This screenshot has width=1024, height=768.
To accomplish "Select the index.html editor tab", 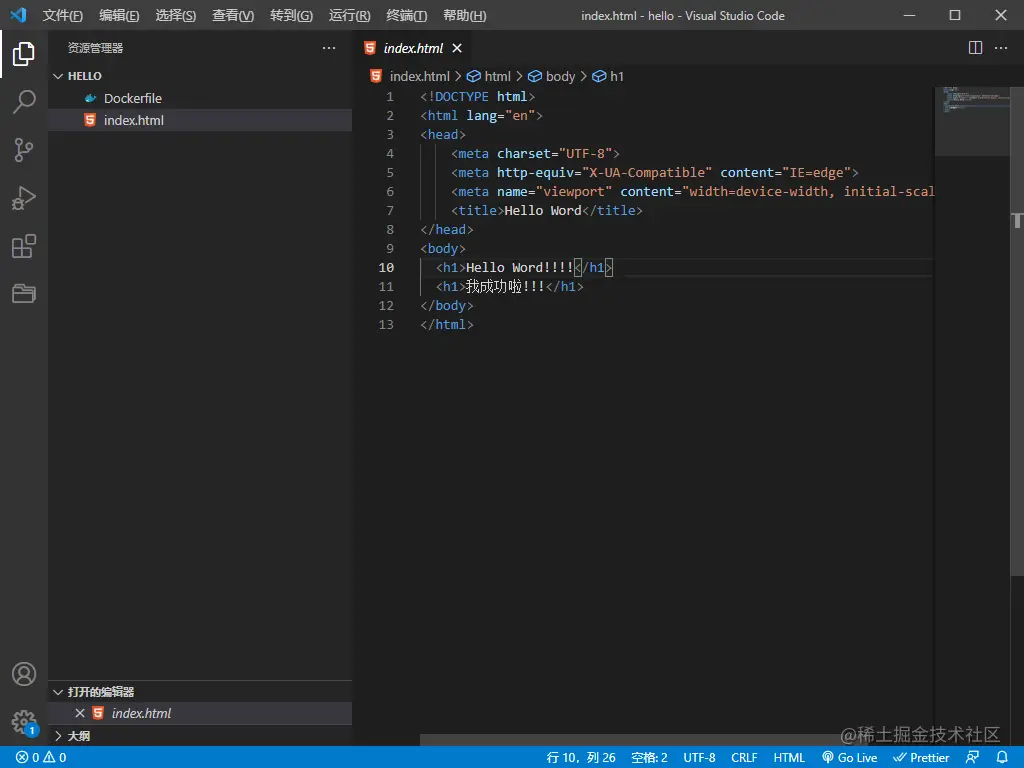I will pyautogui.click(x=413, y=48).
